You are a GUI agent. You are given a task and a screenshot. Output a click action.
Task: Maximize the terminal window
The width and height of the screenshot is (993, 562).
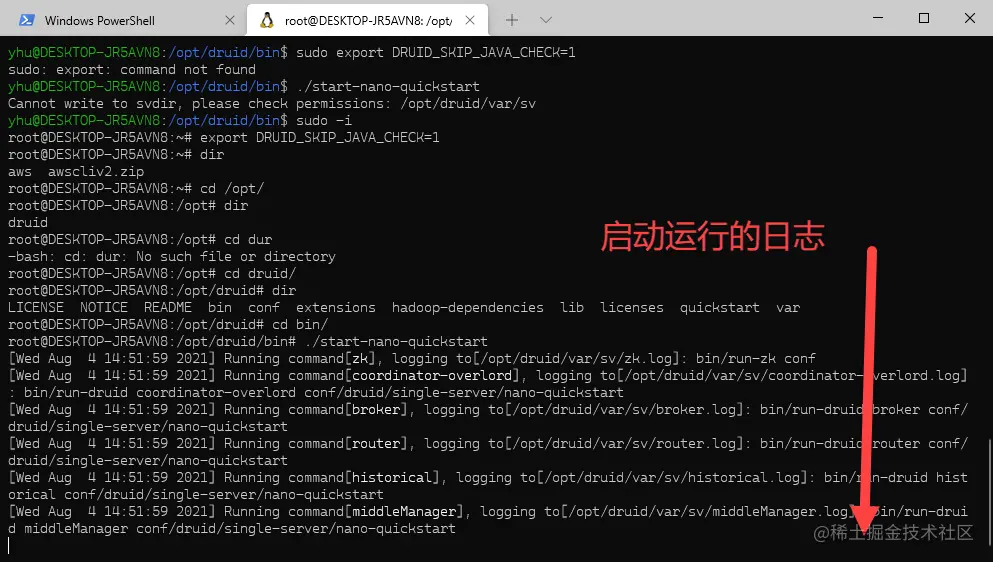coord(924,18)
